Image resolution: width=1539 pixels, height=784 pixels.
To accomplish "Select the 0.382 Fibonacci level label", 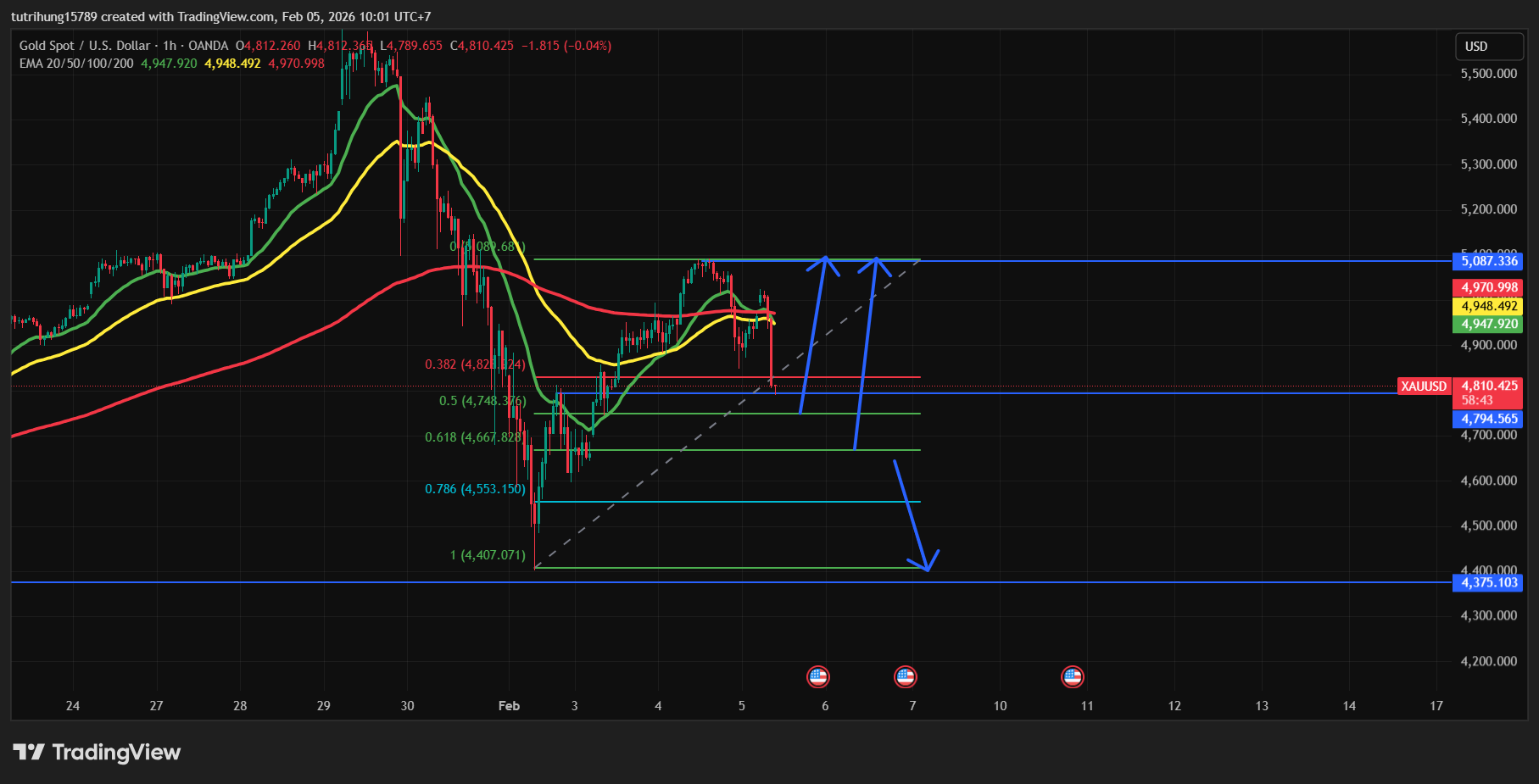I will pyautogui.click(x=475, y=364).
